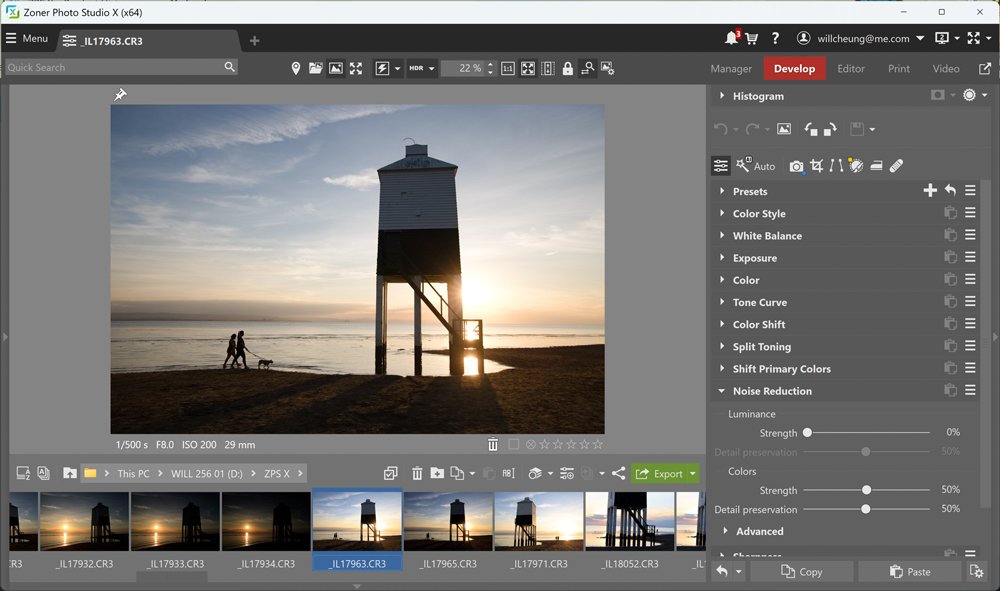Select the _IL17971.CR3 thumbnail
The image size is (1000, 591).
tap(539, 530)
